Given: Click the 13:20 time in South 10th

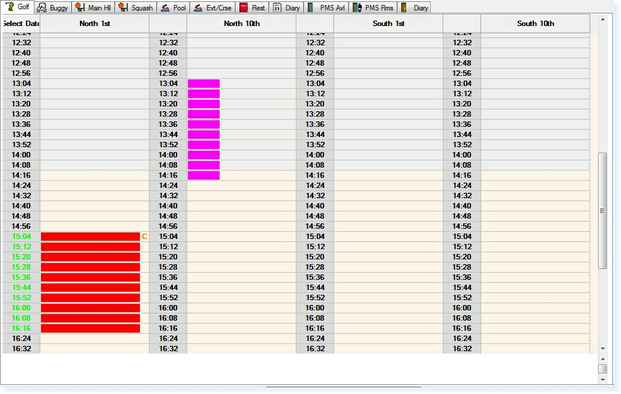Looking at the screenshot, I should tap(462, 104).
